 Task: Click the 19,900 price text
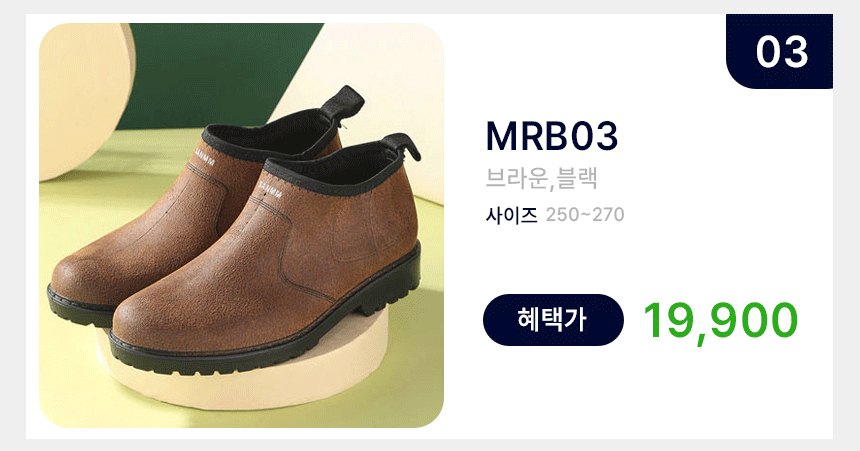(720, 321)
